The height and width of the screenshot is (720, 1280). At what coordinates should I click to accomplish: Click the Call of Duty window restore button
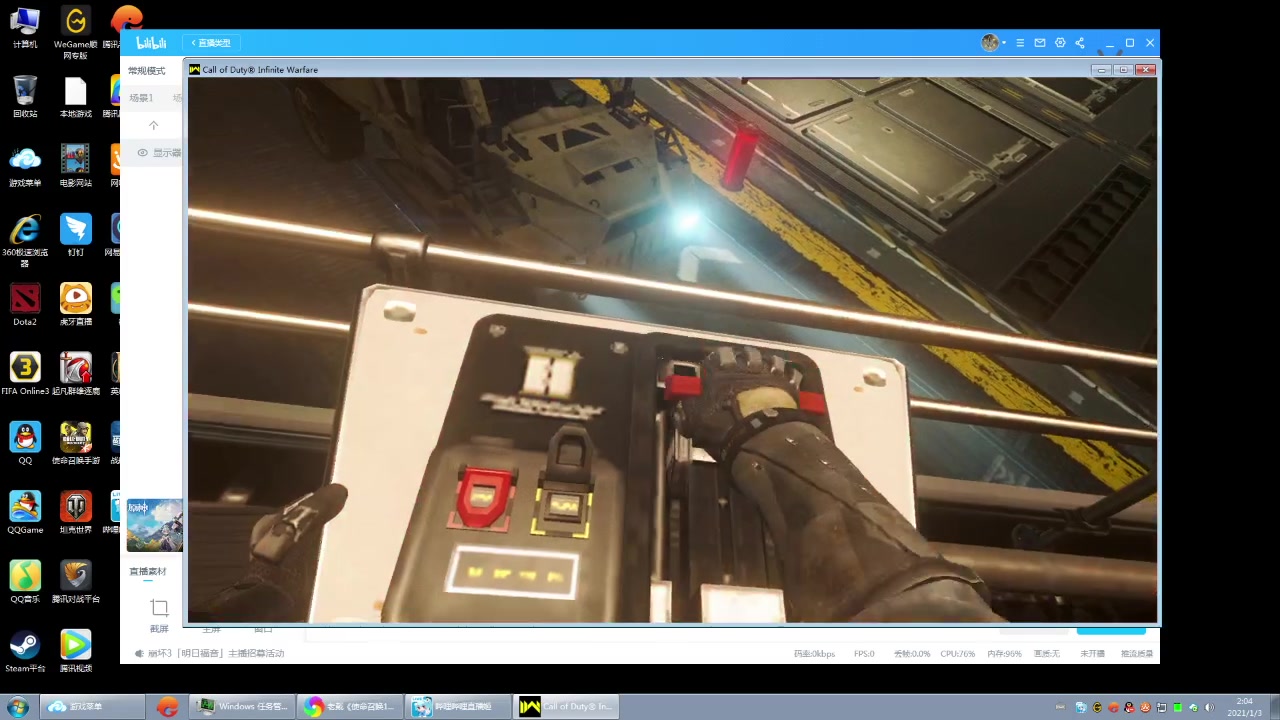coord(1123,70)
